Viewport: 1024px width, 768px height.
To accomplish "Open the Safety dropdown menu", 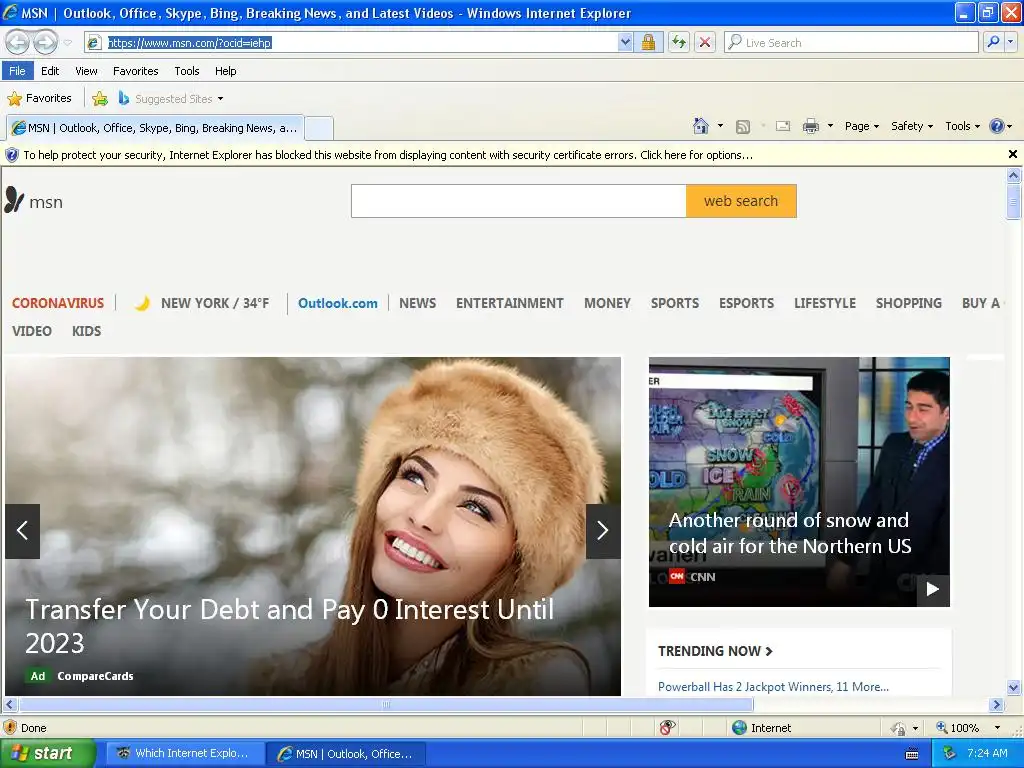I will tap(912, 126).
